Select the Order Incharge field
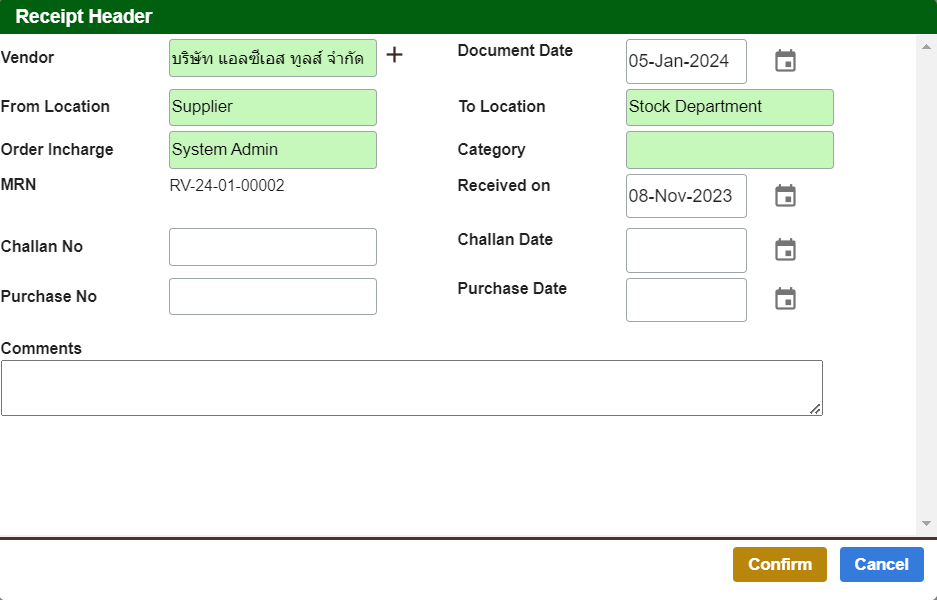The width and height of the screenshot is (937, 600). click(272, 149)
